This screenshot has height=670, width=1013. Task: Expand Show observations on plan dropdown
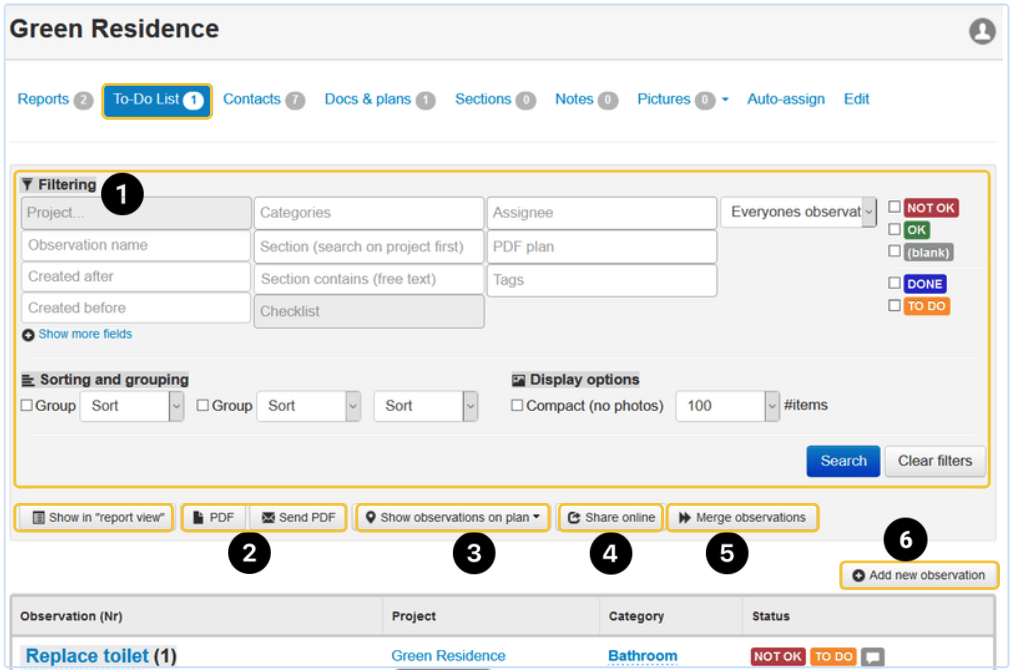coord(453,517)
